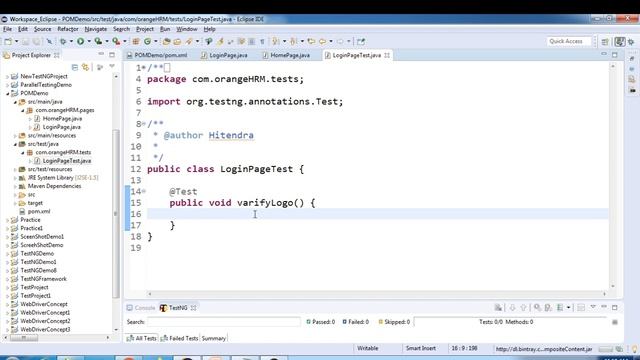Click TestNG panel next failure arrow icon
This screenshot has height=360, width=640.
[513, 308]
